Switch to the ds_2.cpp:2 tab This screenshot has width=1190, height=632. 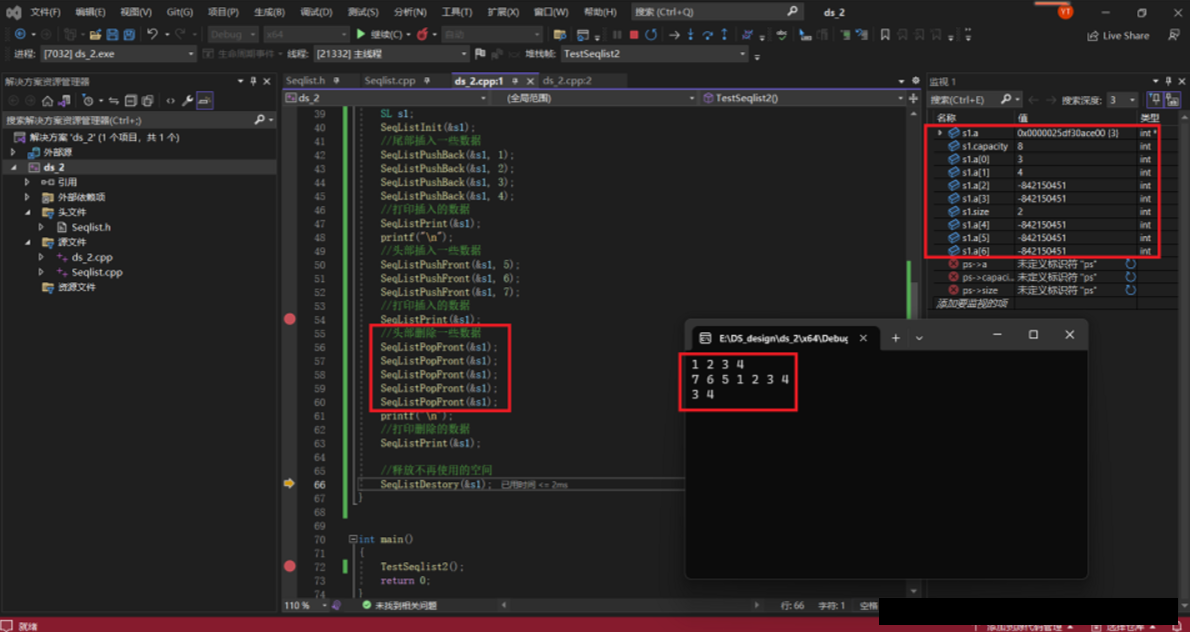(x=568, y=80)
